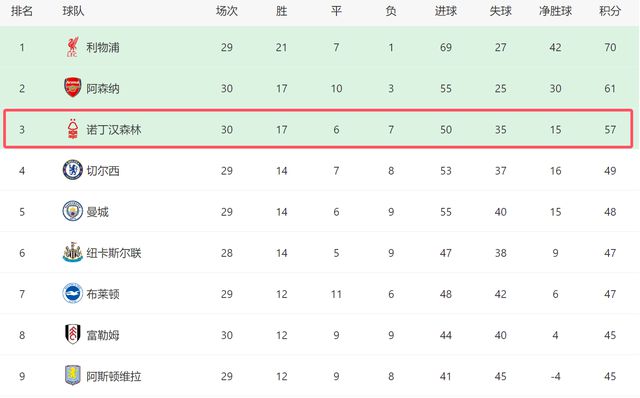Click the 球队 column header
This screenshot has width=640, height=398.
click(x=73, y=11)
